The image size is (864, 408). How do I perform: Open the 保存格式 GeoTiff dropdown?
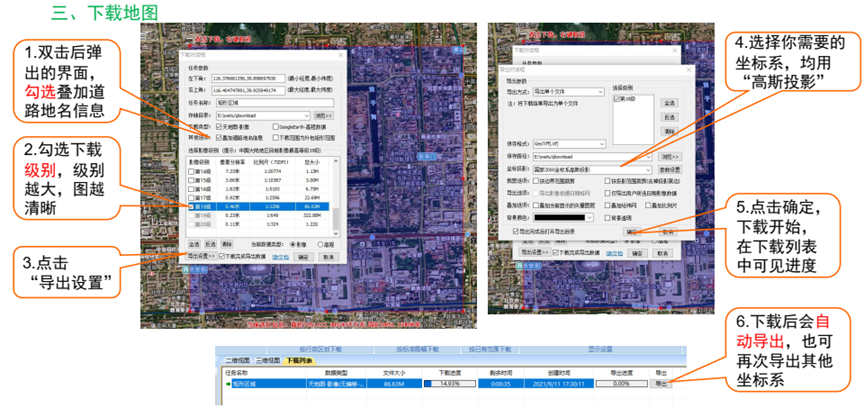602,143
